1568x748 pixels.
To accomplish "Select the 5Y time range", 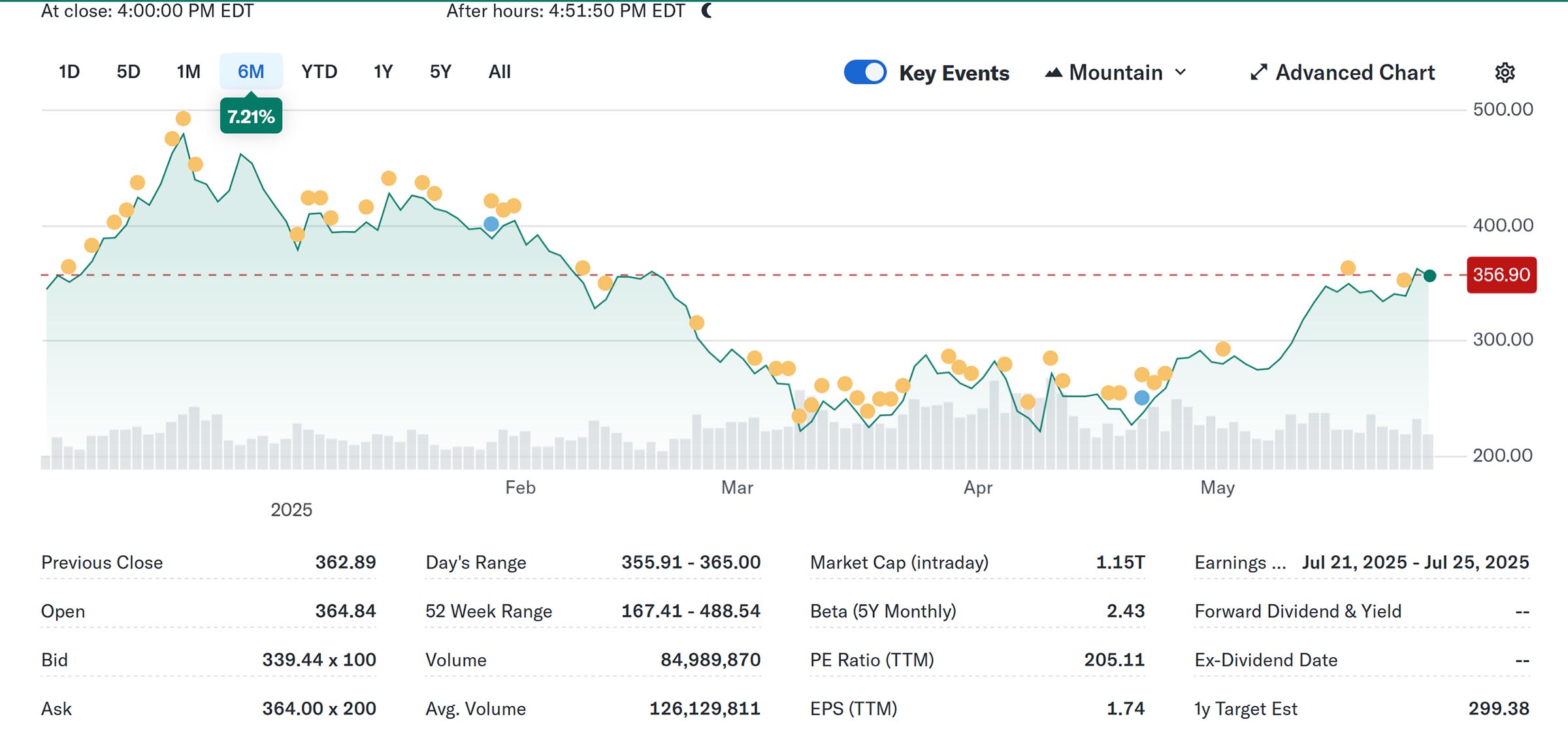I will click(440, 71).
